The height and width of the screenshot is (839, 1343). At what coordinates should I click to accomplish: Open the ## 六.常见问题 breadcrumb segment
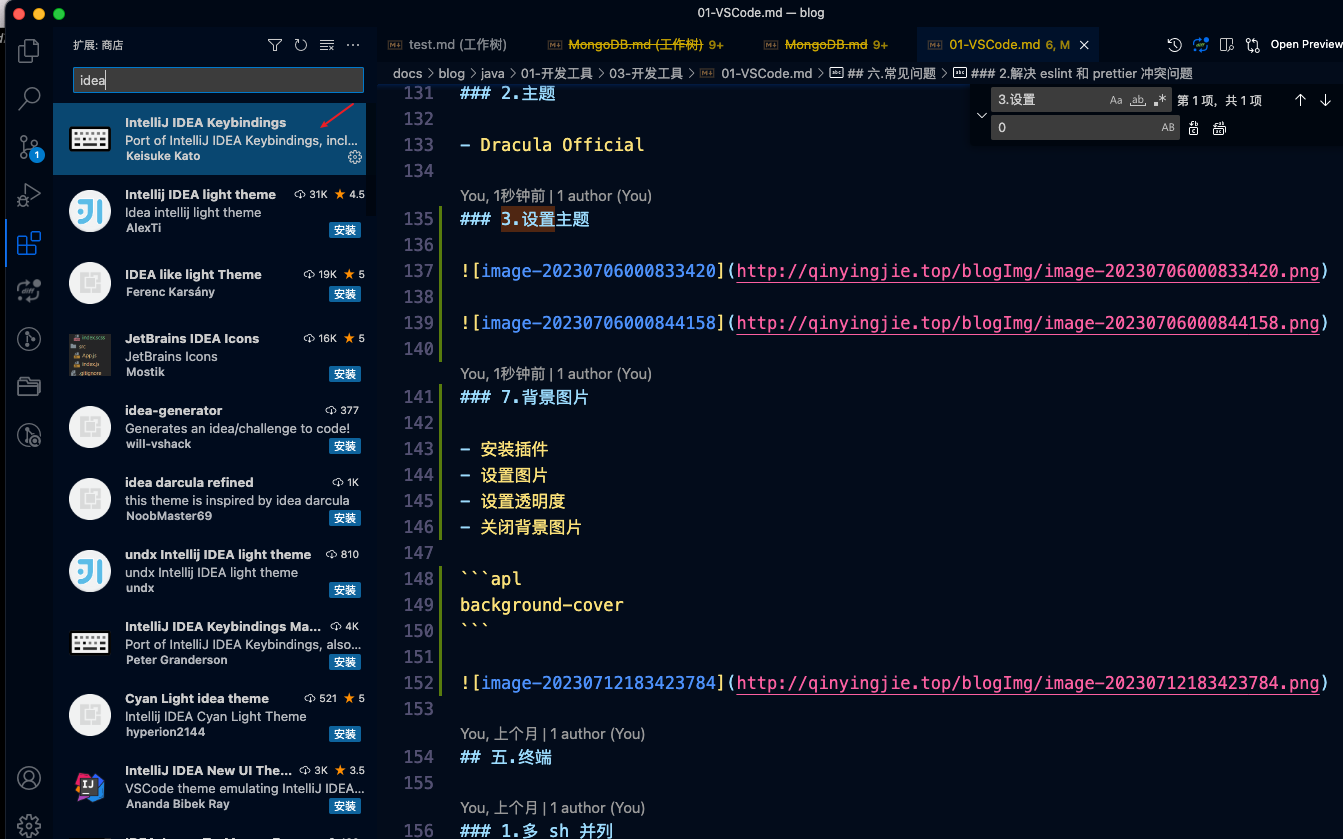pos(883,73)
